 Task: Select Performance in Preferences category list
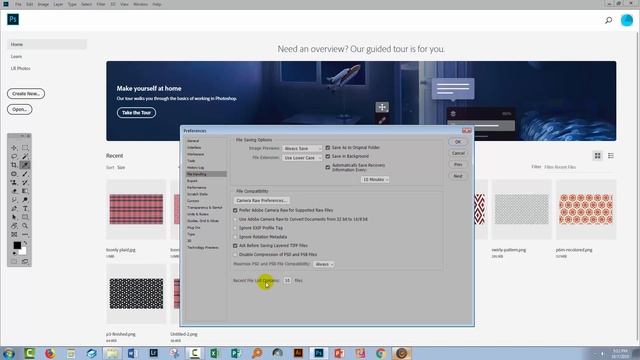click(197, 187)
